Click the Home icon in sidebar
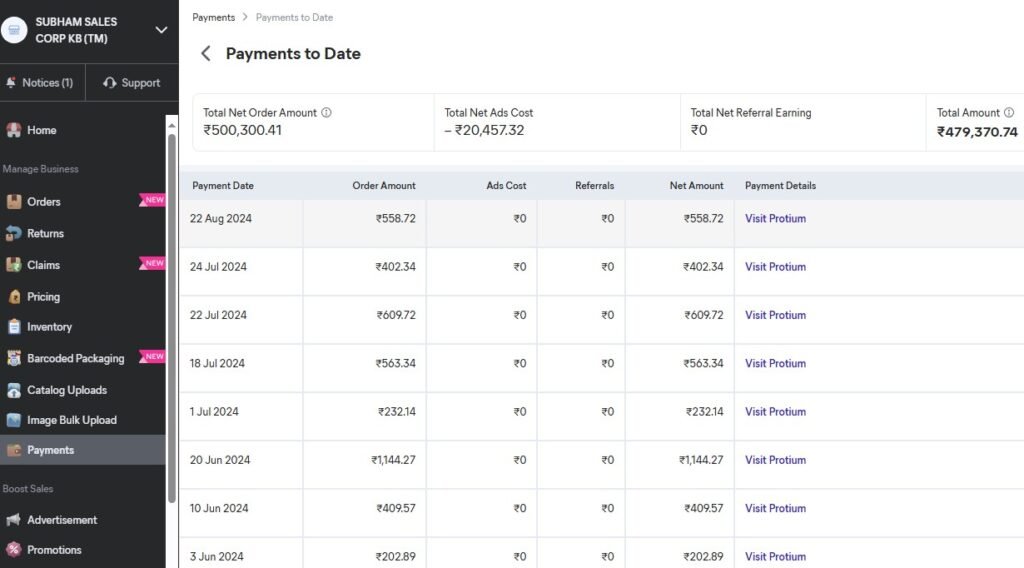Image resolution: width=1024 pixels, height=568 pixels. [x=14, y=130]
